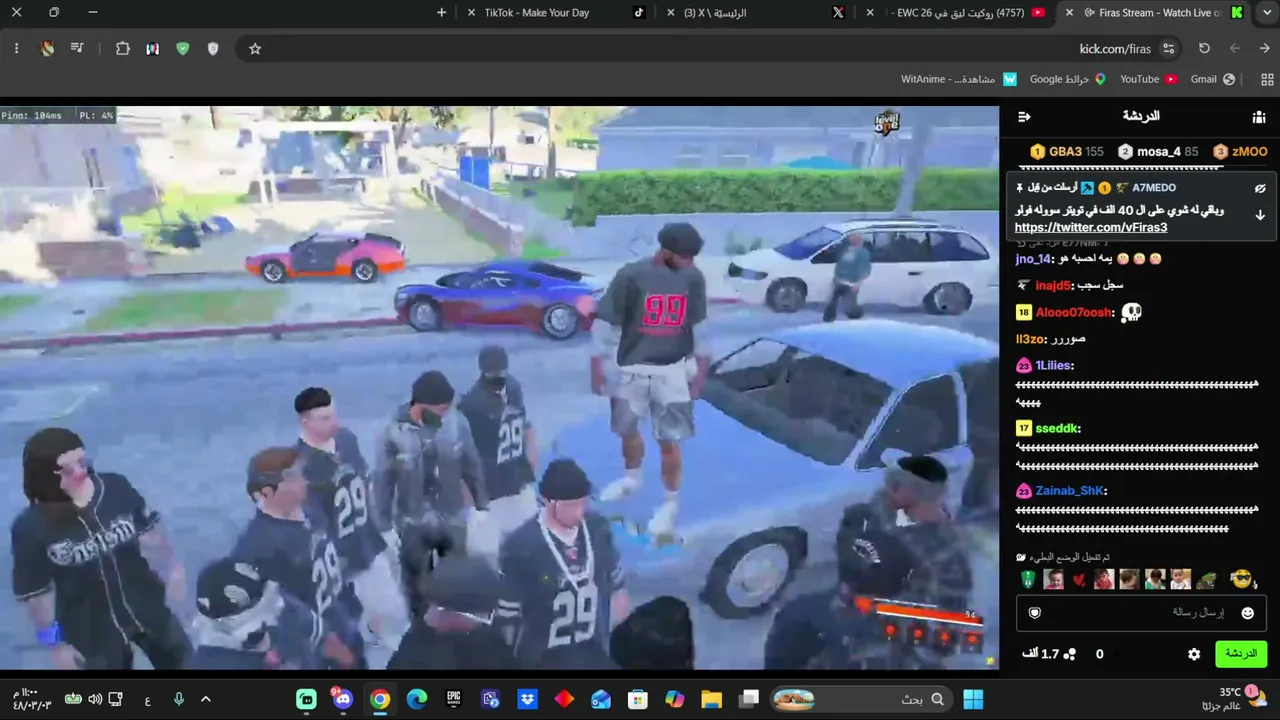Toggle the microphone icon in system tray

(x=178, y=699)
